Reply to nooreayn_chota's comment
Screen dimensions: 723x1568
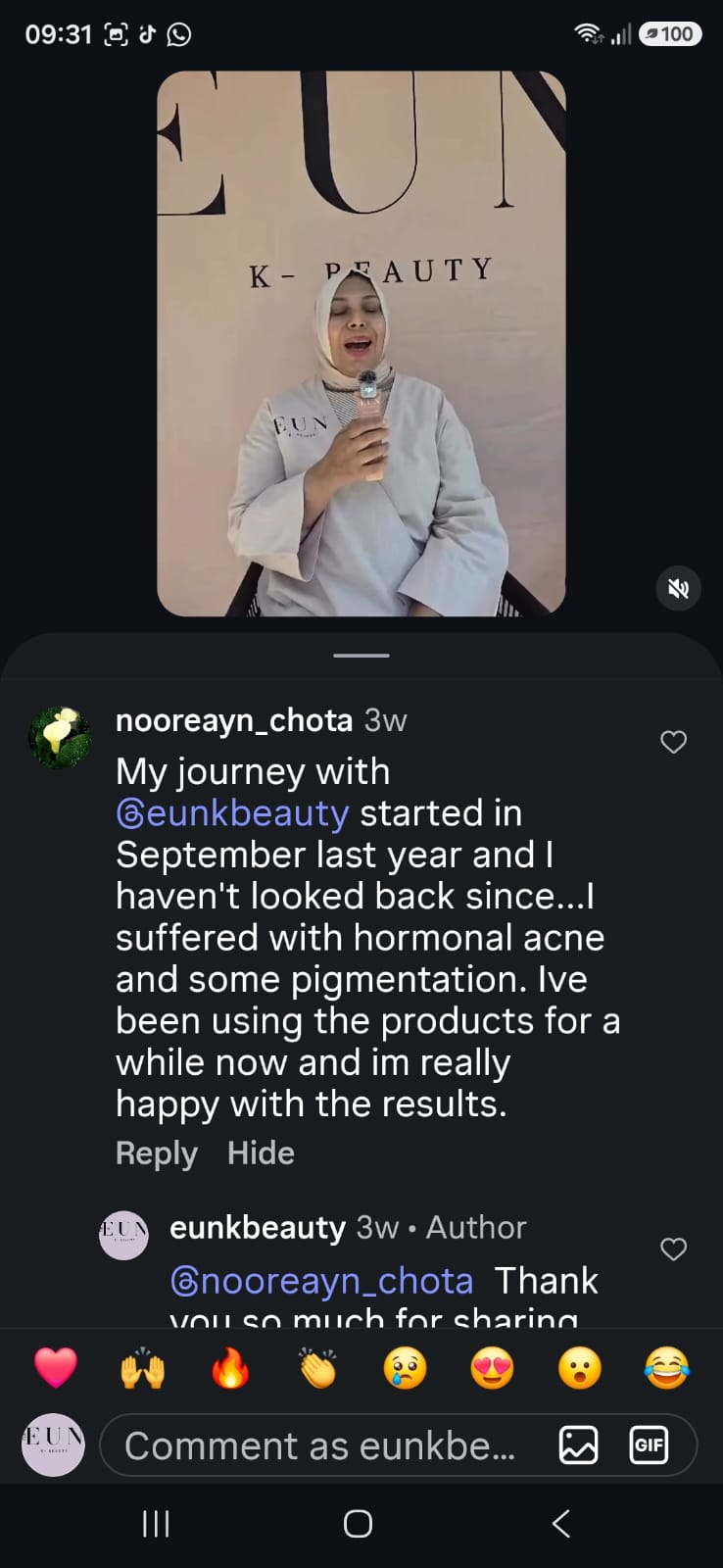[x=157, y=1153]
